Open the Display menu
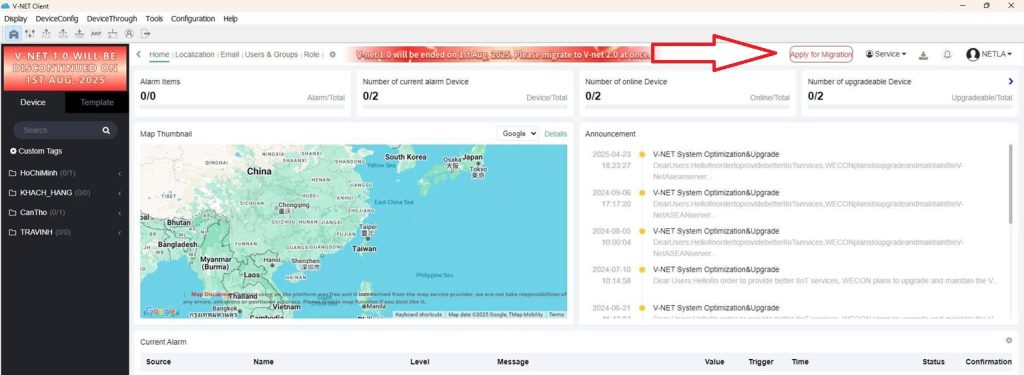Screen dimensions: 1024x375 click(16, 19)
